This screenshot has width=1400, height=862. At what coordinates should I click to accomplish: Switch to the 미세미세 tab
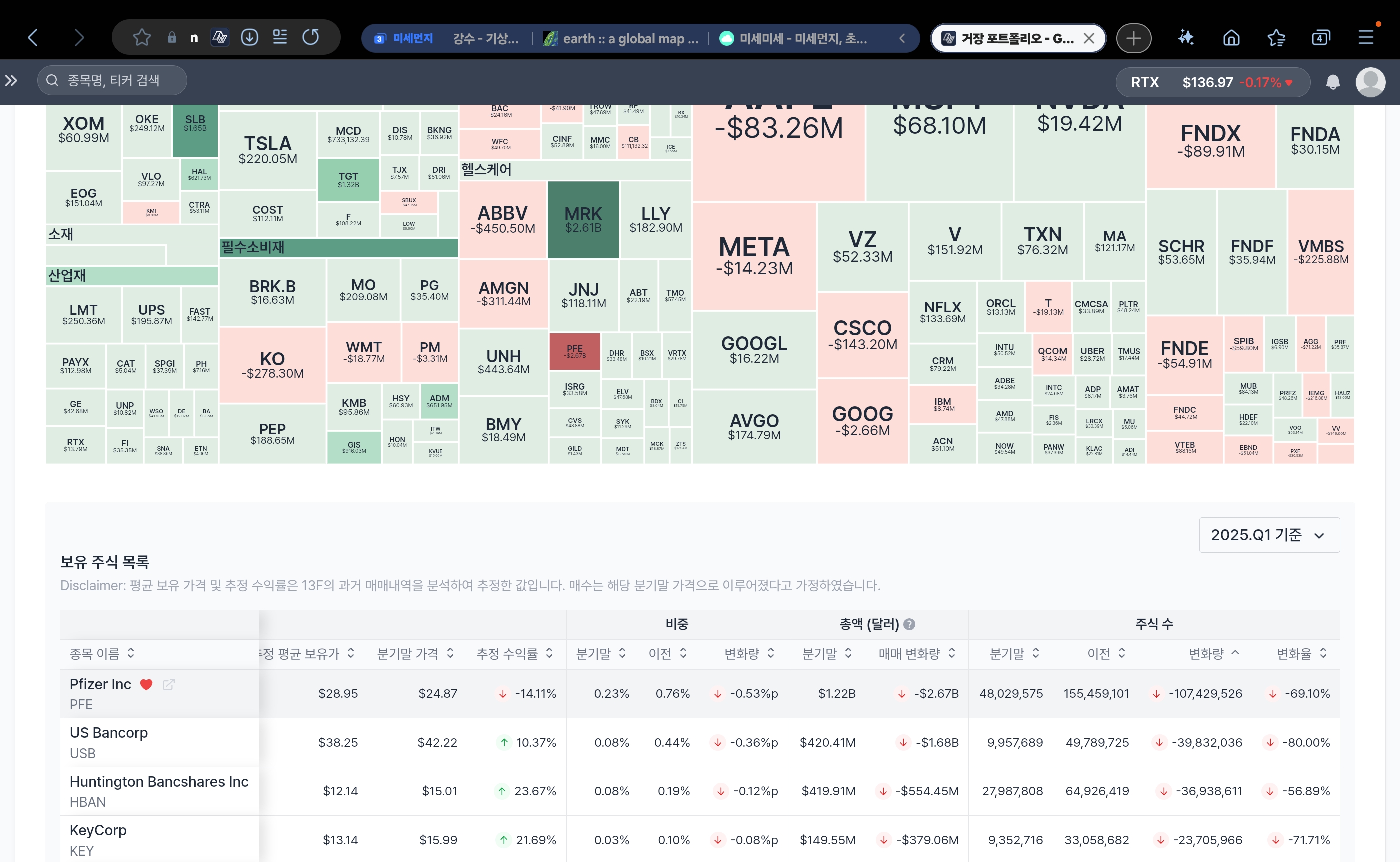793,39
